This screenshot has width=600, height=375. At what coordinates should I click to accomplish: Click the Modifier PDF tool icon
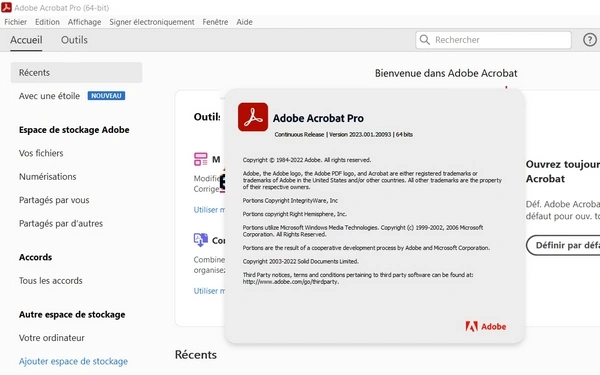201,159
